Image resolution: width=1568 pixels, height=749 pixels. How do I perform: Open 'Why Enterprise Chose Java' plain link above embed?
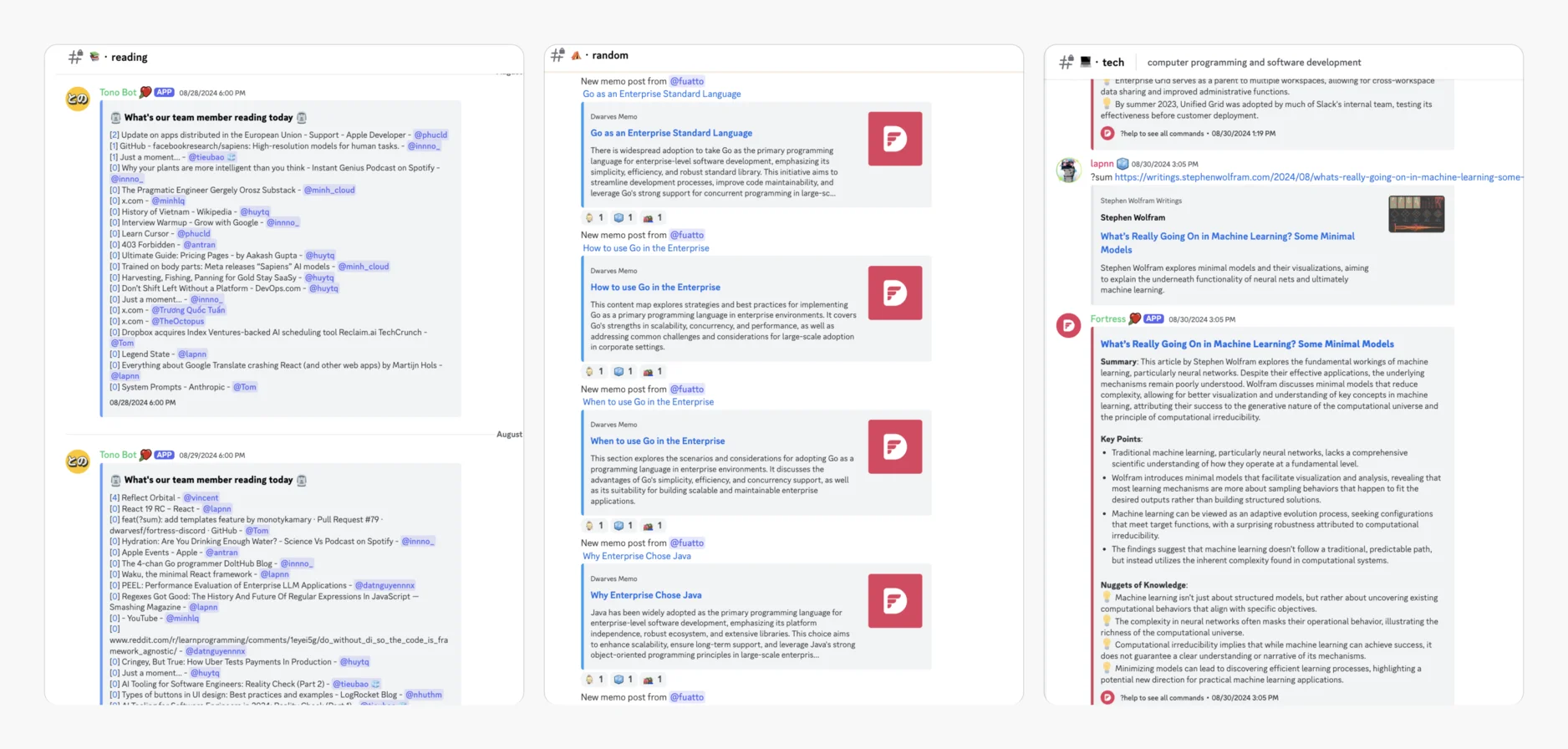[637, 556]
